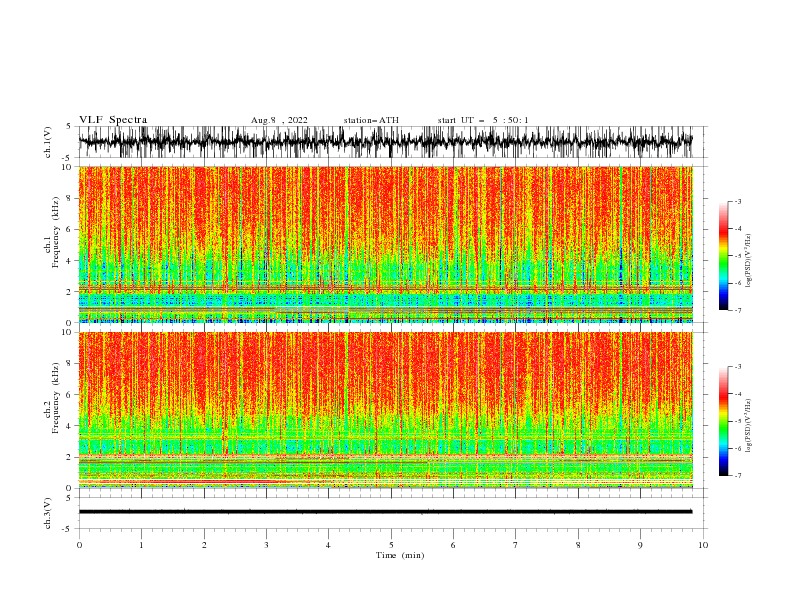Click the ch.2 PSD color bar
Screen dimensions: 792x612
pos(723,421)
